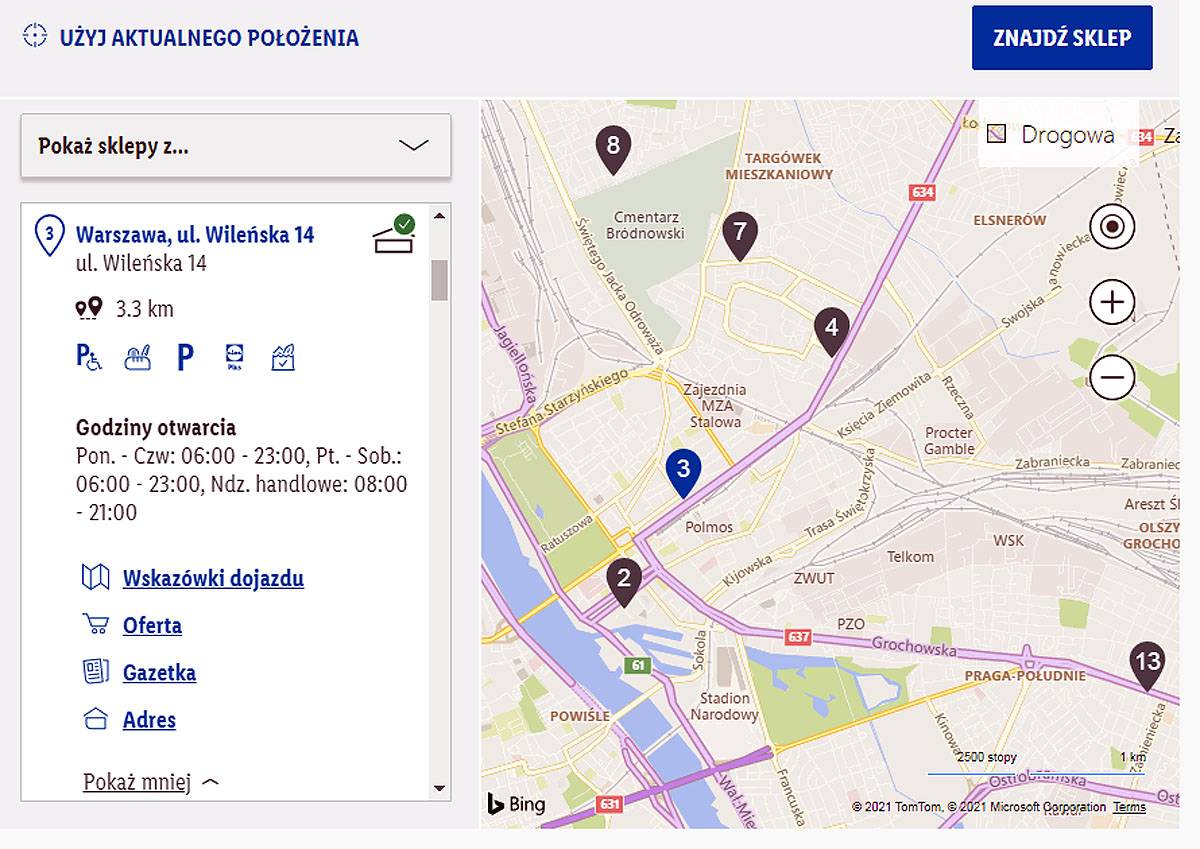Click the 'Zajezdnia MZA Stalowa' map label
Screen dimensions: 1200x849
[714, 405]
